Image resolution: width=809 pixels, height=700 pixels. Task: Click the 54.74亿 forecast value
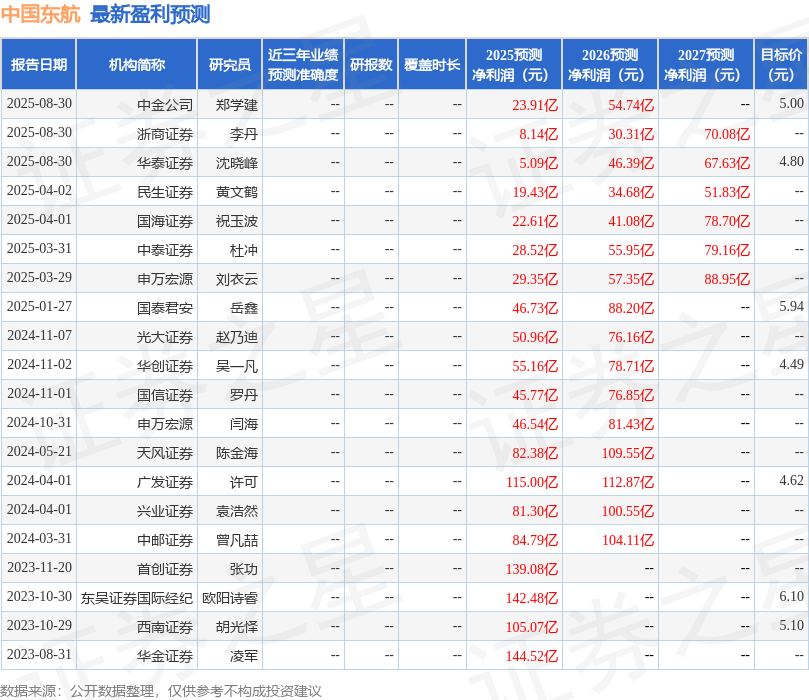(x=631, y=105)
